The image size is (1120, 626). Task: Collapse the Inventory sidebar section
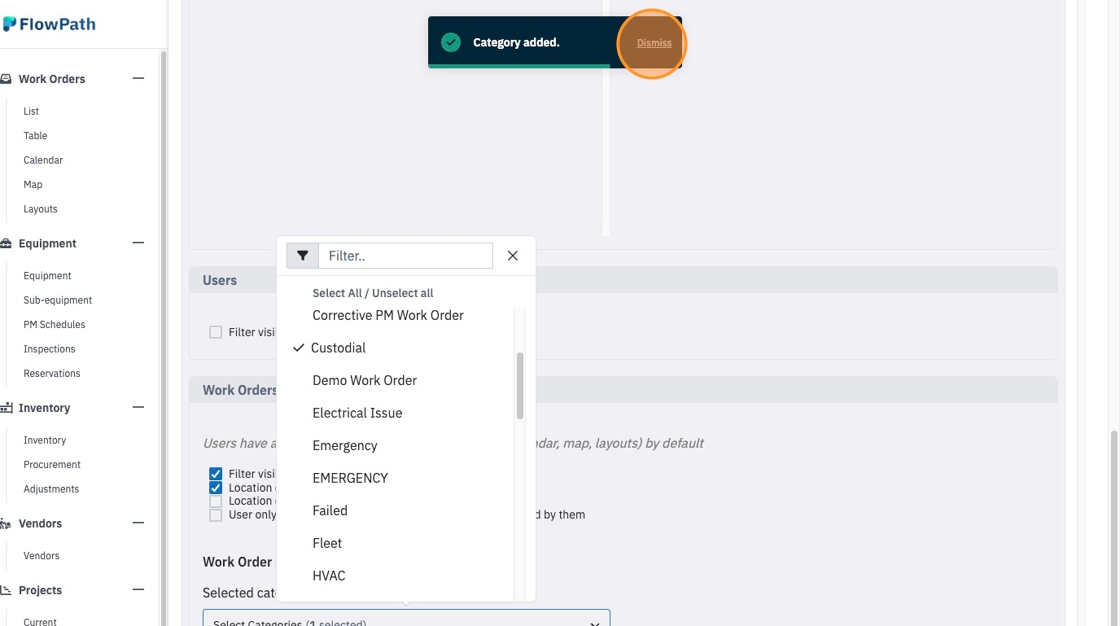click(139, 407)
